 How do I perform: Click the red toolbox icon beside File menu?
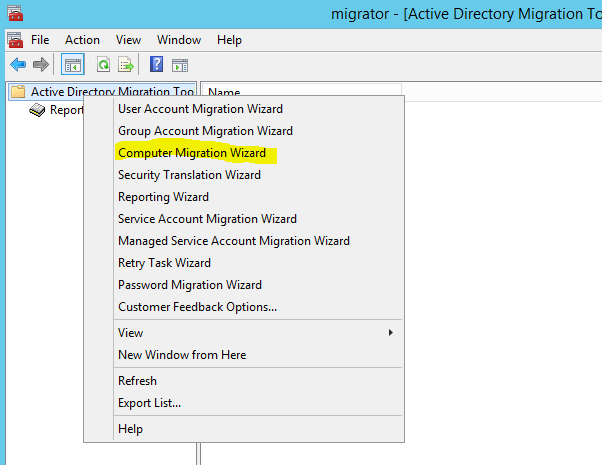coord(14,40)
